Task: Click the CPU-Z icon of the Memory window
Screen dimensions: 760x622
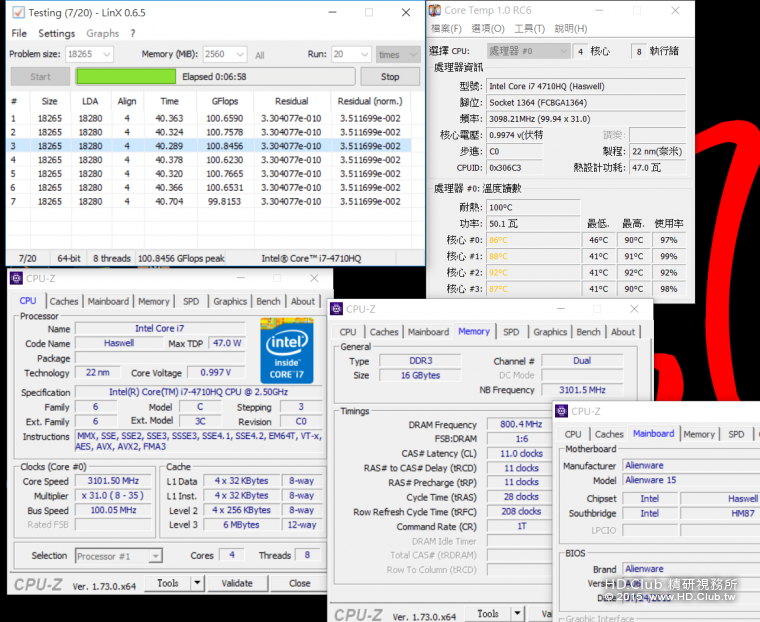Action: pyautogui.click(x=337, y=310)
